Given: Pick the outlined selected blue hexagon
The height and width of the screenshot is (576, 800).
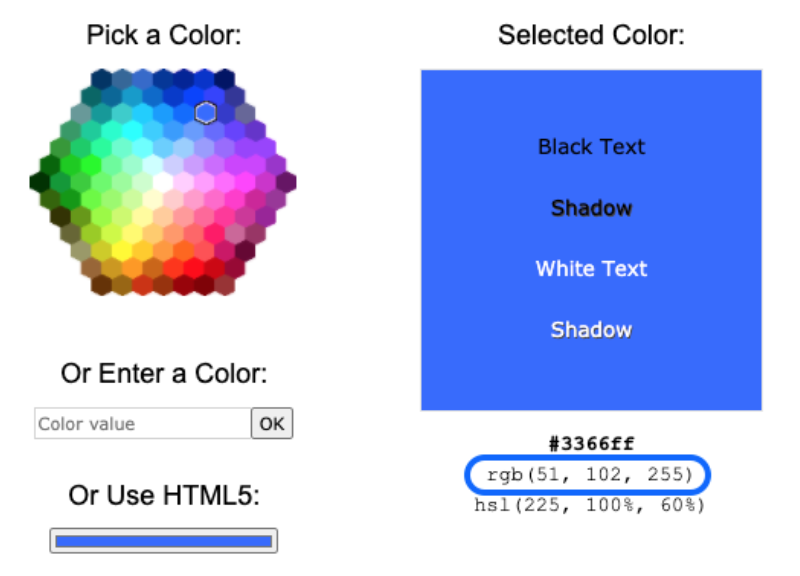Looking at the screenshot, I should coord(205,113).
